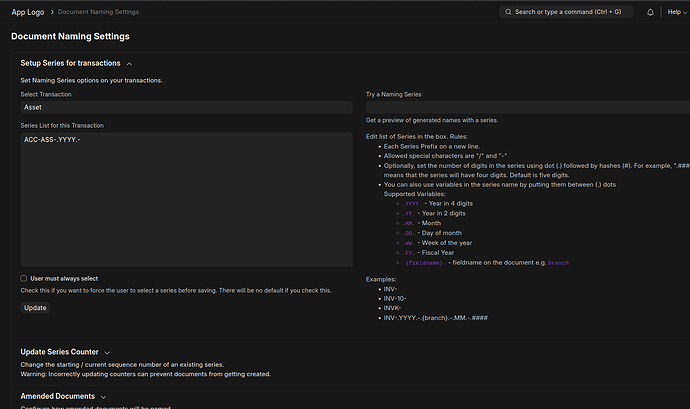Click the .MM. variable code
This screenshot has height=409, width=690.
pos(408,223)
